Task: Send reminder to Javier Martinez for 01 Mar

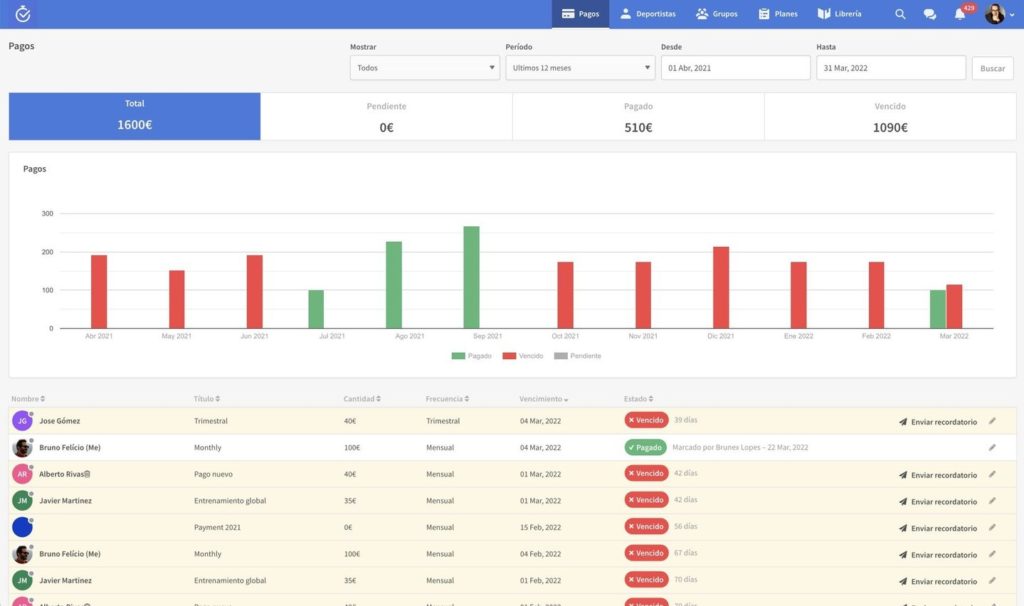Action: pos(937,502)
